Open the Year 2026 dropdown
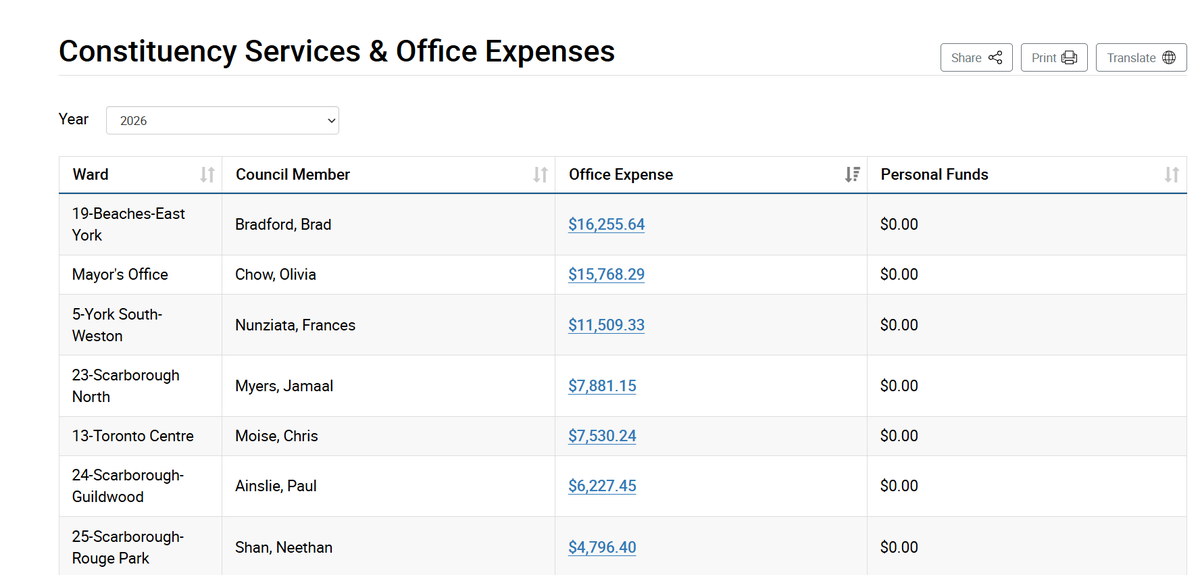 click(222, 120)
